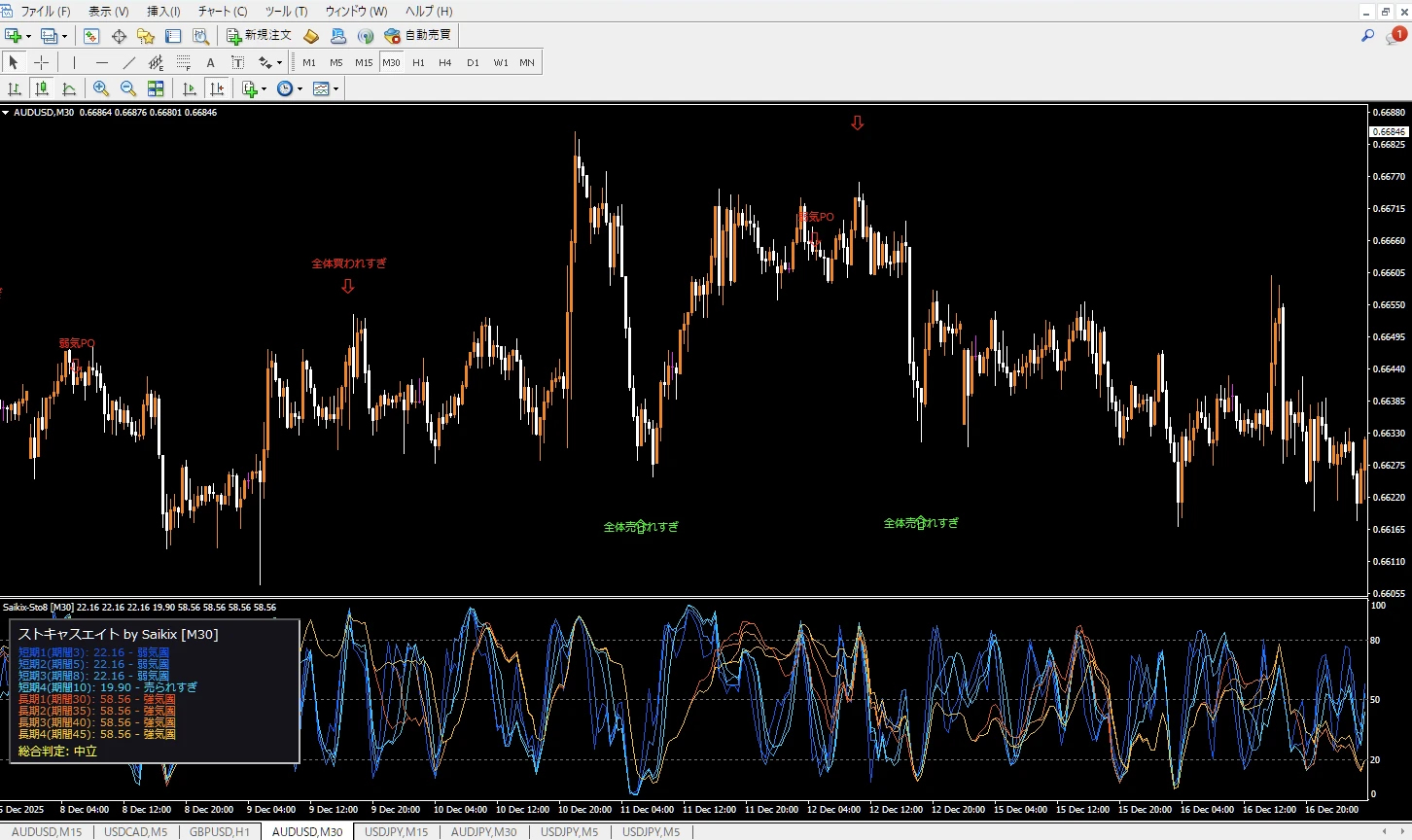This screenshot has height=840, width=1412.
Task: Toggle the chart auto-scroll button
Action: (190, 88)
